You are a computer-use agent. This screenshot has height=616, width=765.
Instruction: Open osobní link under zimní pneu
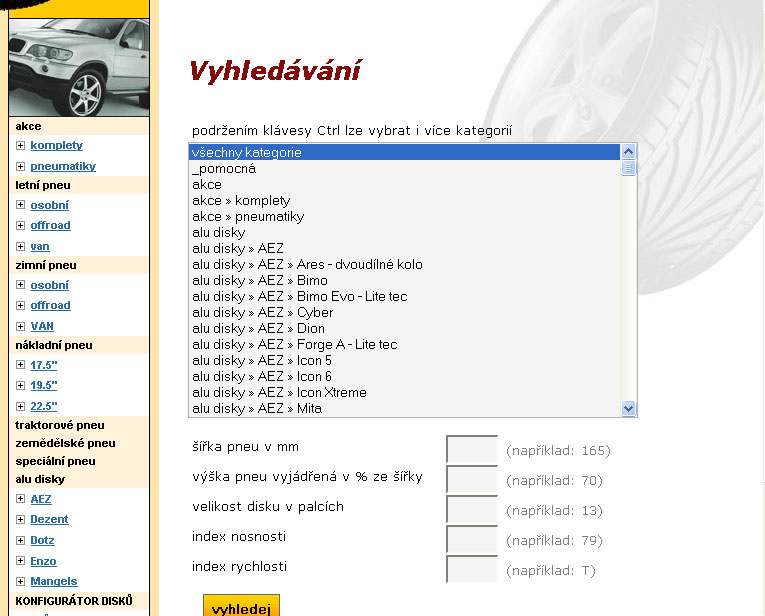tap(49, 285)
